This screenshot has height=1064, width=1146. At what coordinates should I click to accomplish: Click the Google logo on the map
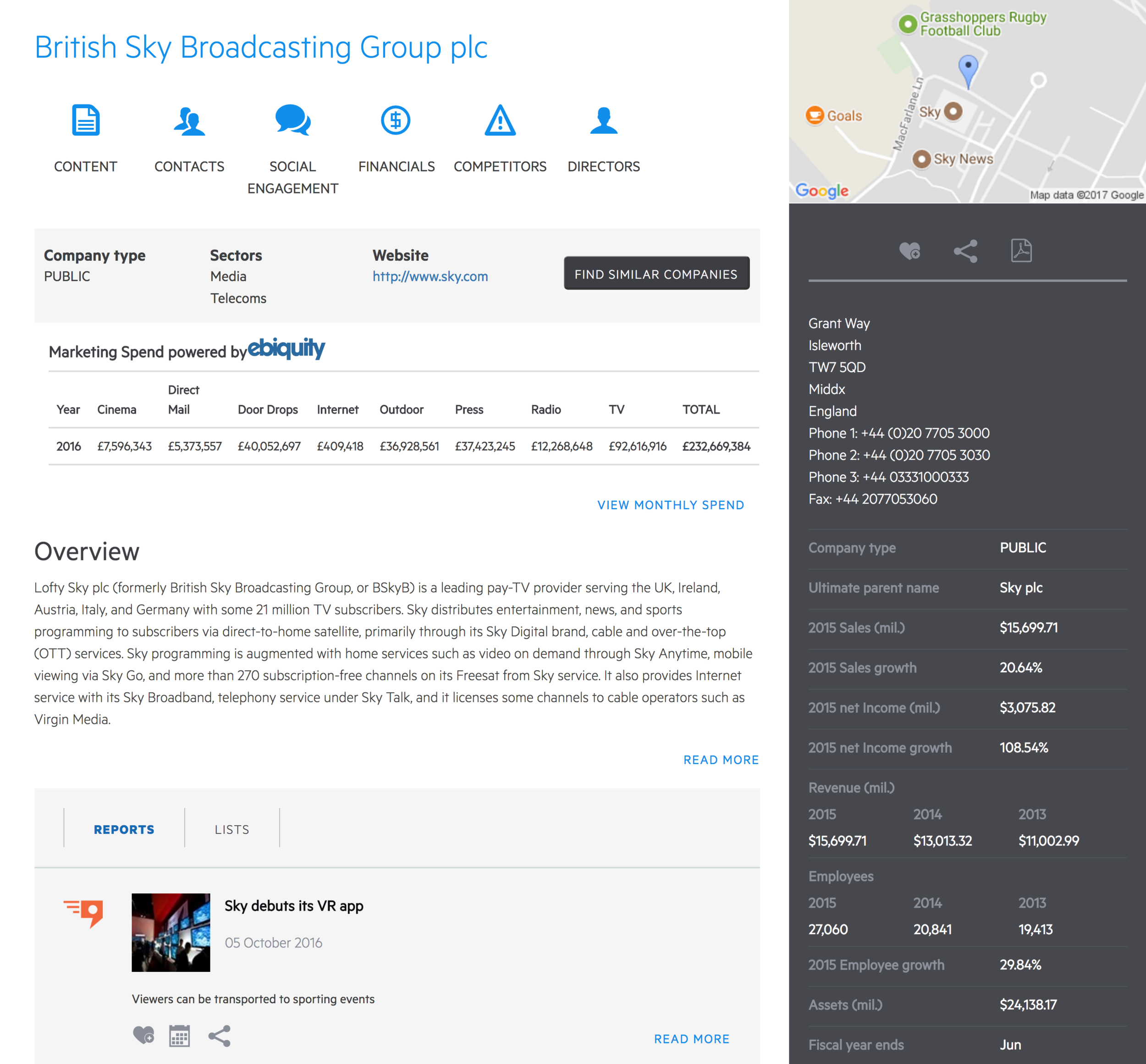822,191
